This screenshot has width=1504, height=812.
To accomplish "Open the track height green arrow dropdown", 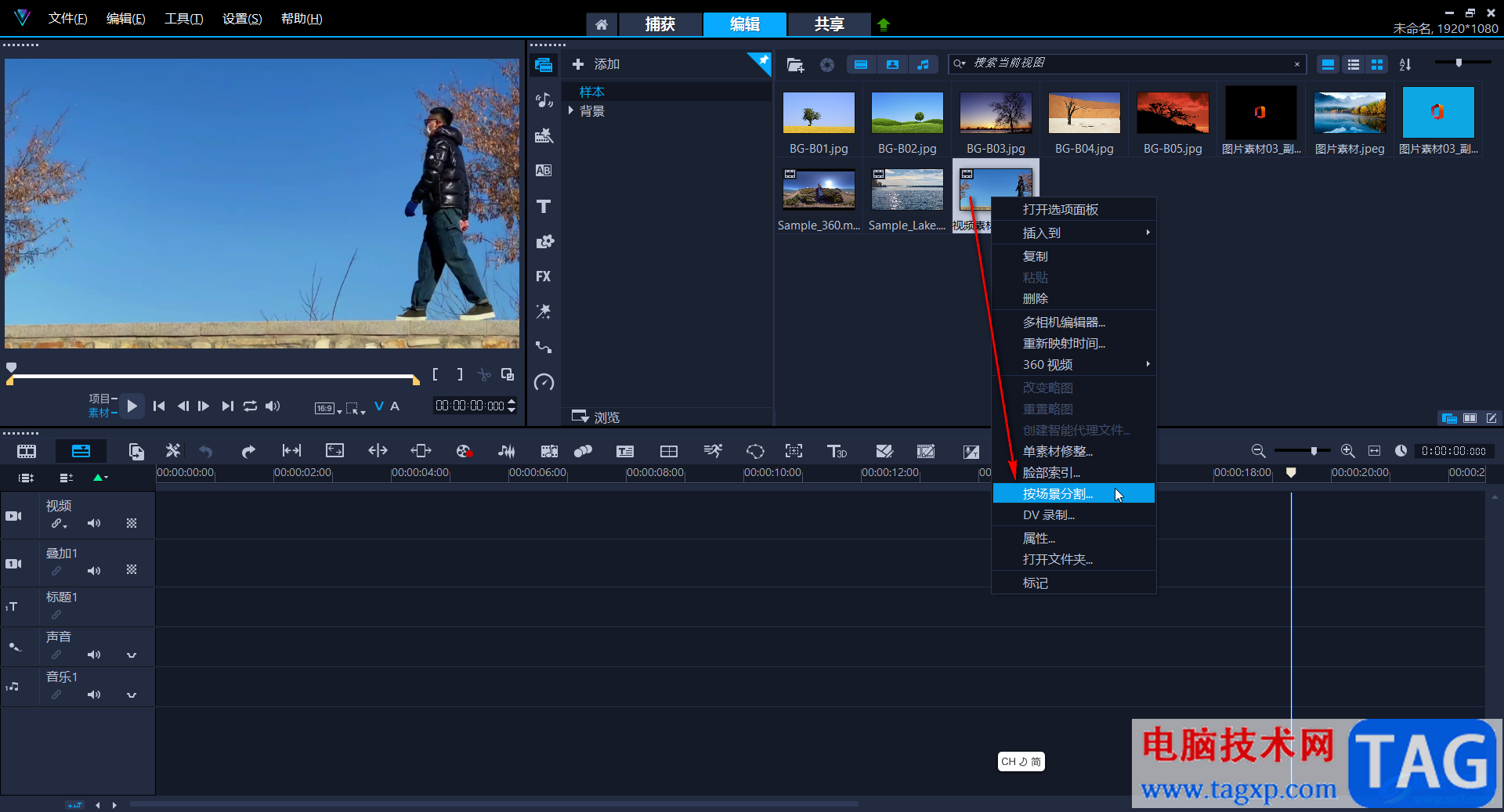I will (x=100, y=477).
